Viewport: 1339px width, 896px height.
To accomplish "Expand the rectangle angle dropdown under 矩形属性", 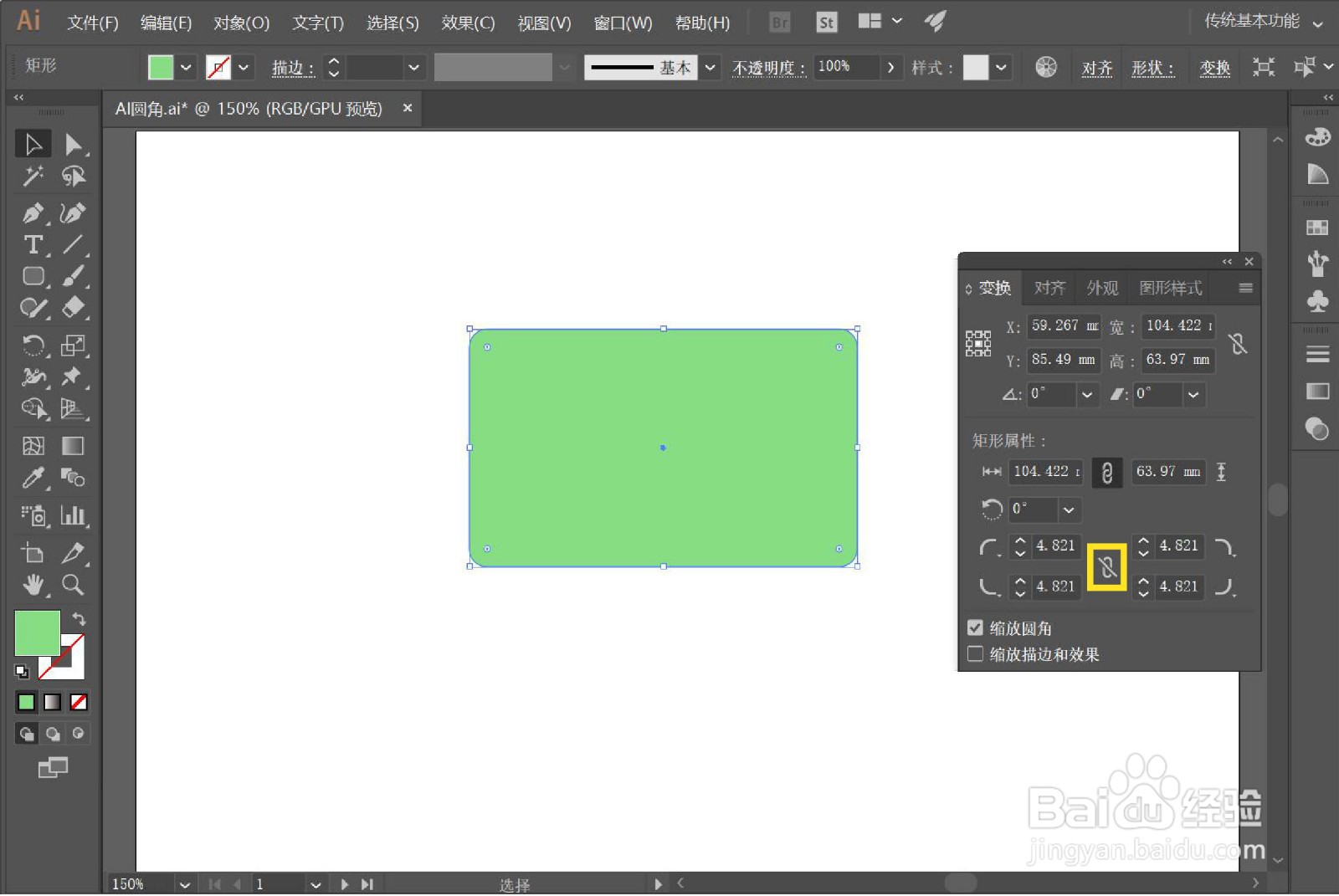I will tap(1069, 509).
